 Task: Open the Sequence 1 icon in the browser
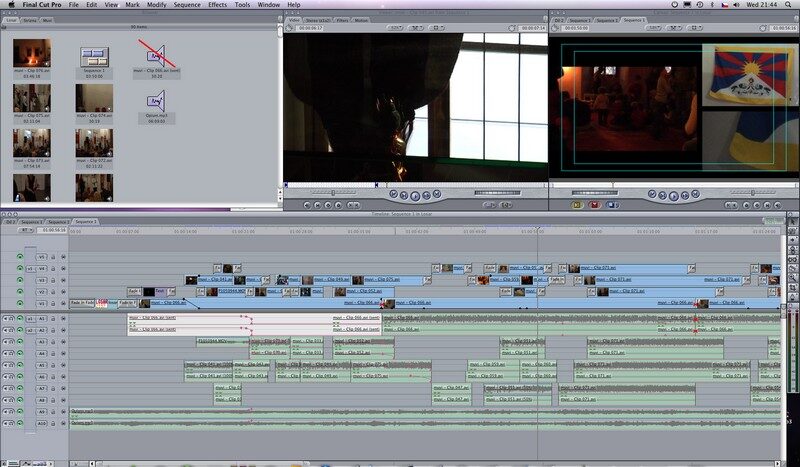(94, 58)
